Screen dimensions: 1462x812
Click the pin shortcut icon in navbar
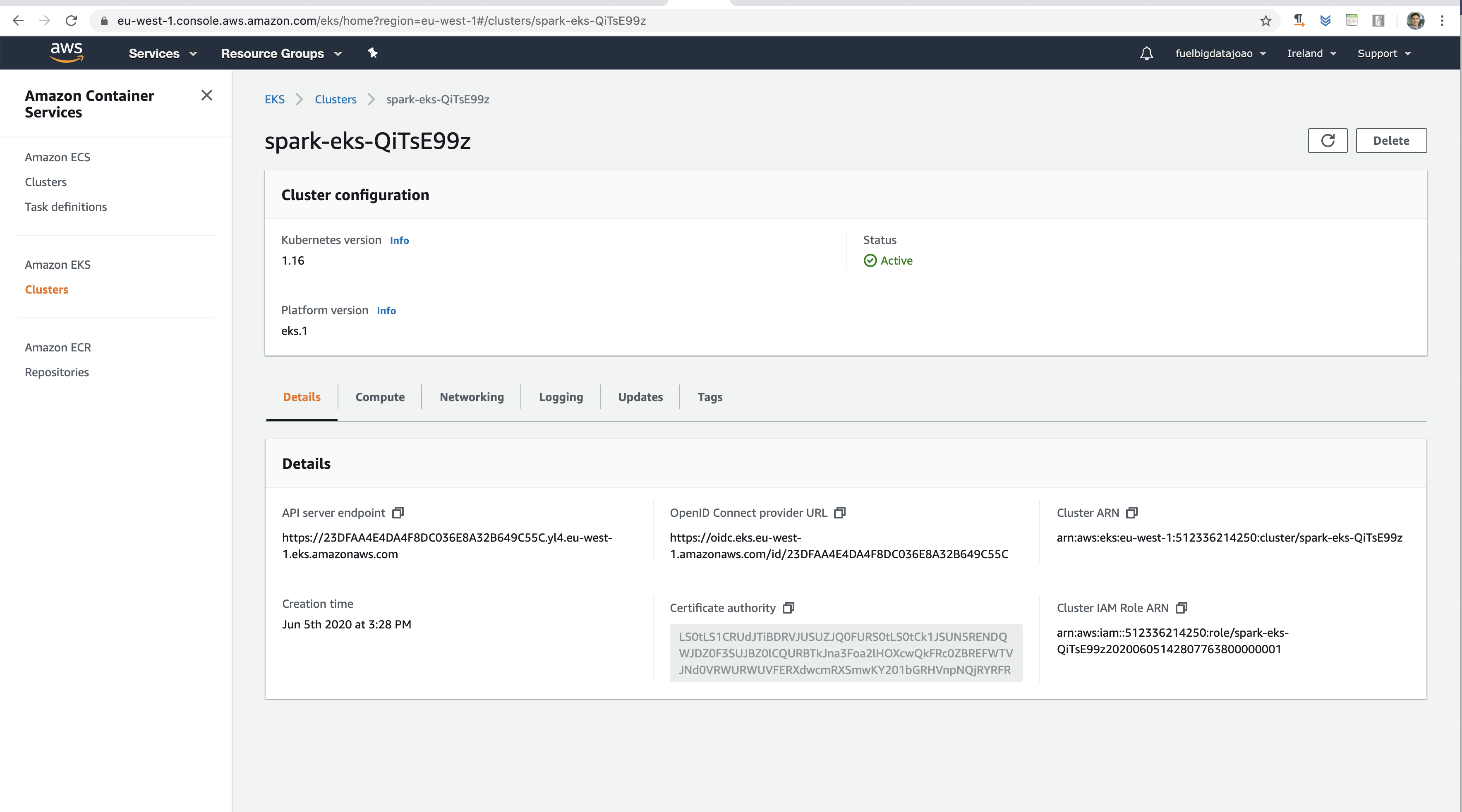(x=372, y=53)
